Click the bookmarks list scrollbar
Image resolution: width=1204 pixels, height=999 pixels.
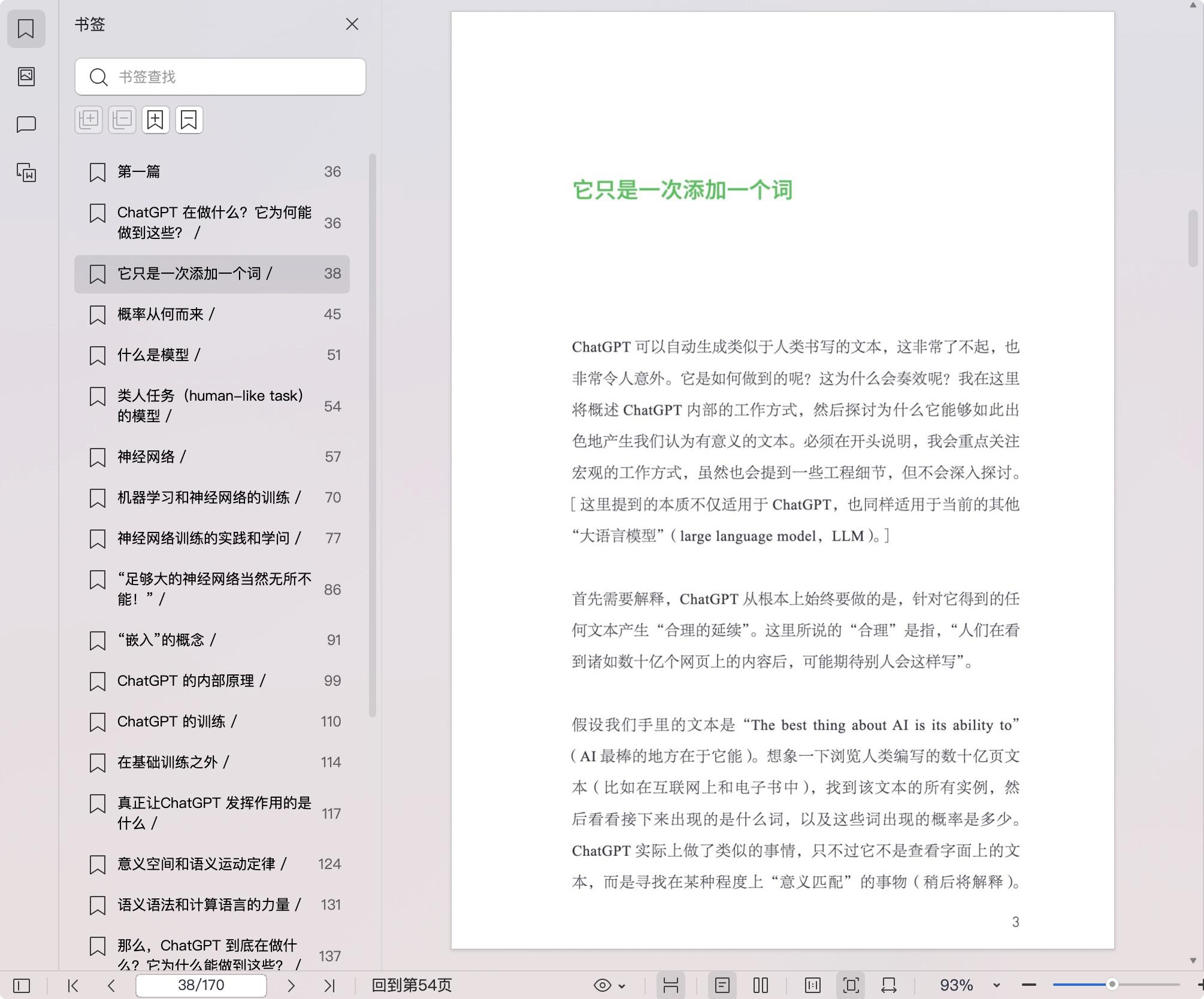pyautogui.click(x=373, y=435)
